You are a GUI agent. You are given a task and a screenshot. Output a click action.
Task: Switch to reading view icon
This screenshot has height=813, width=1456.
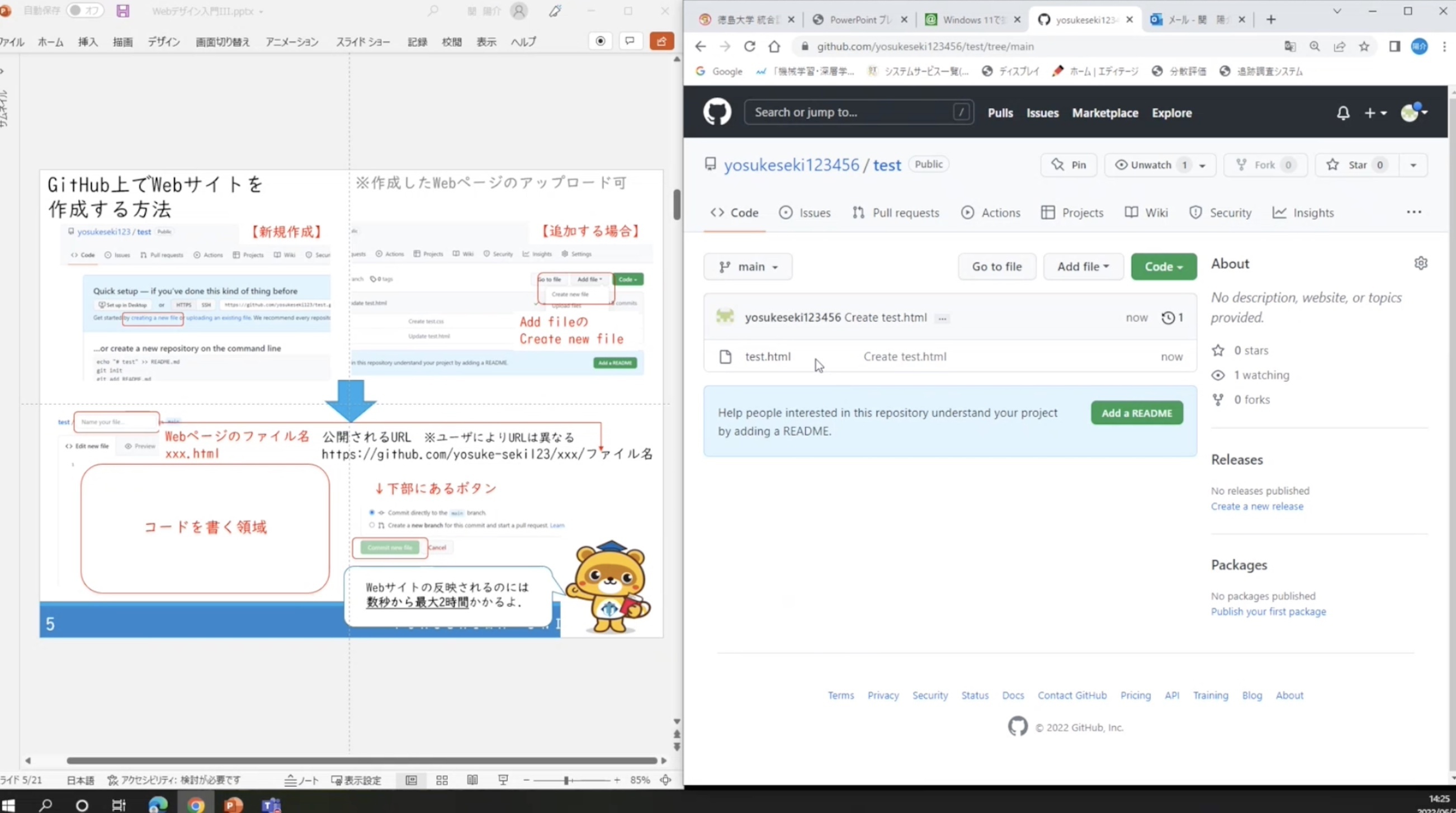click(x=472, y=780)
